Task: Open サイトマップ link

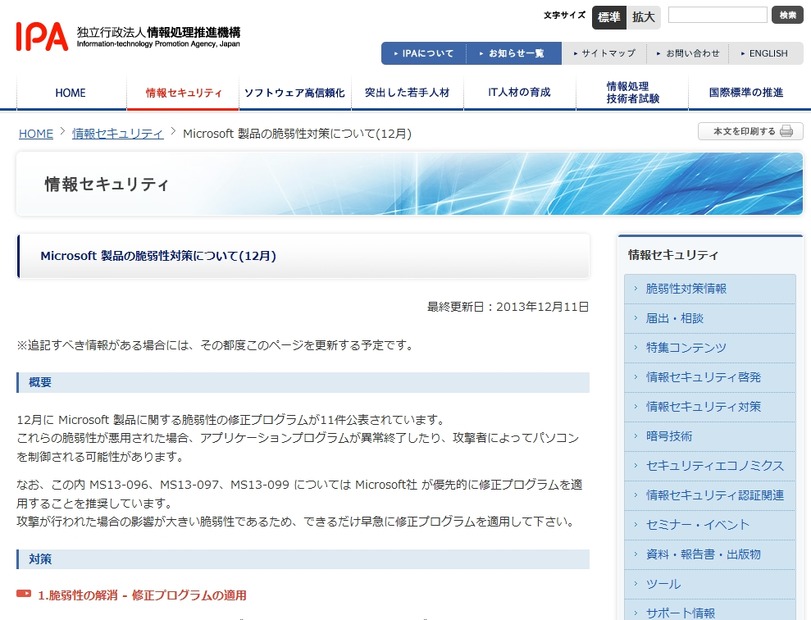Action: [605, 53]
